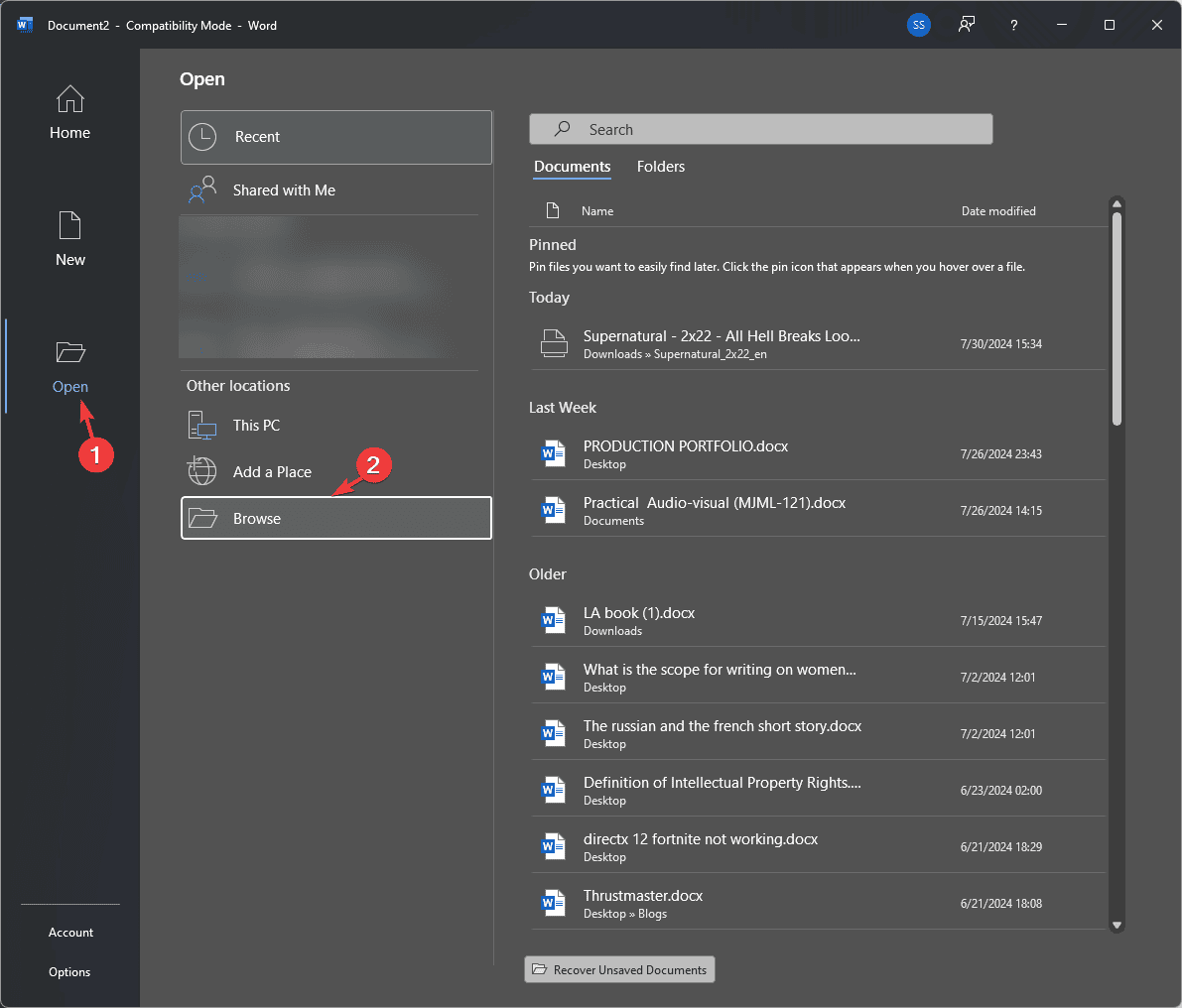
Task: Click the Shared with Me people icon
Action: pyautogui.click(x=202, y=189)
